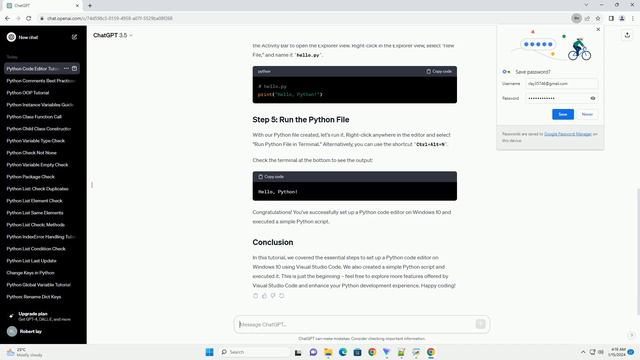The width and height of the screenshot is (640, 360).
Task: Open Microsoft Edge from taskbar
Action: pyautogui.click(x=342, y=352)
